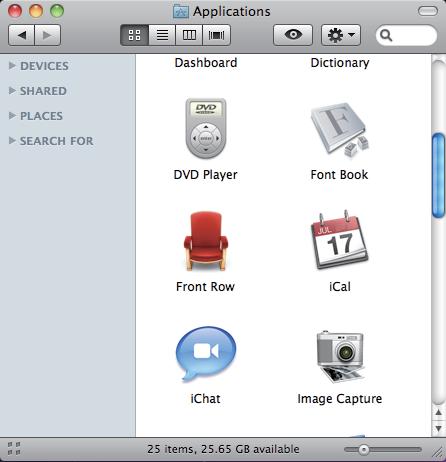Expand the SEARCH FOR sidebar section
This screenshot has height=462, width=446.
(x=12, y=140)
